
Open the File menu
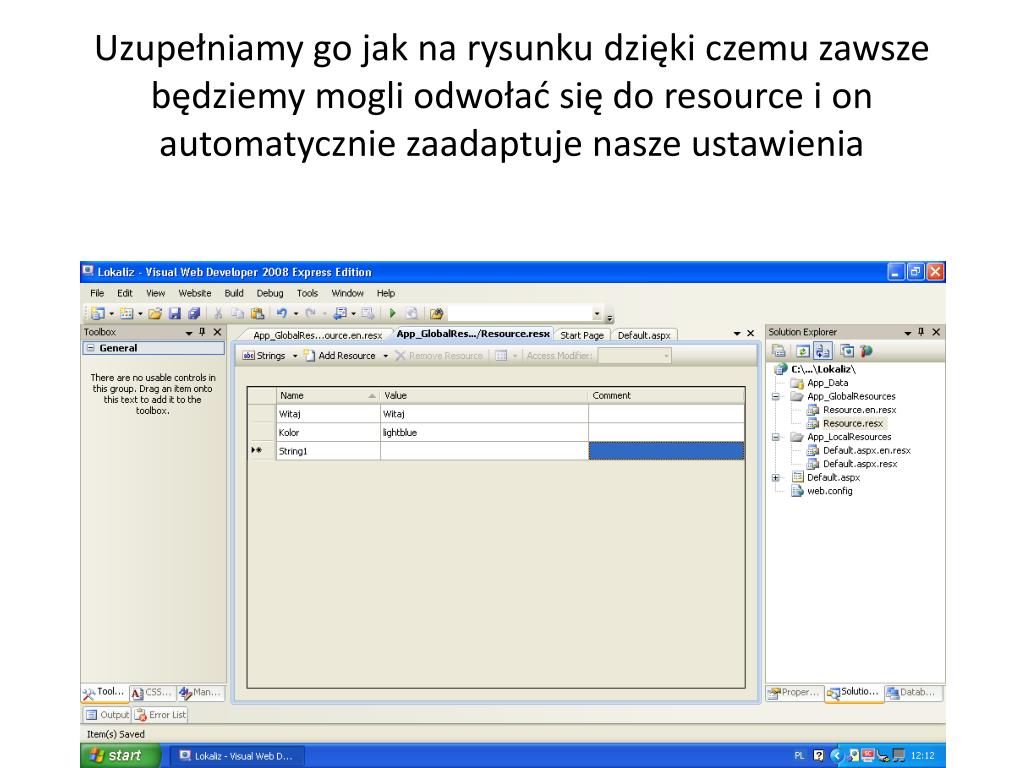(x=97, y=293)
